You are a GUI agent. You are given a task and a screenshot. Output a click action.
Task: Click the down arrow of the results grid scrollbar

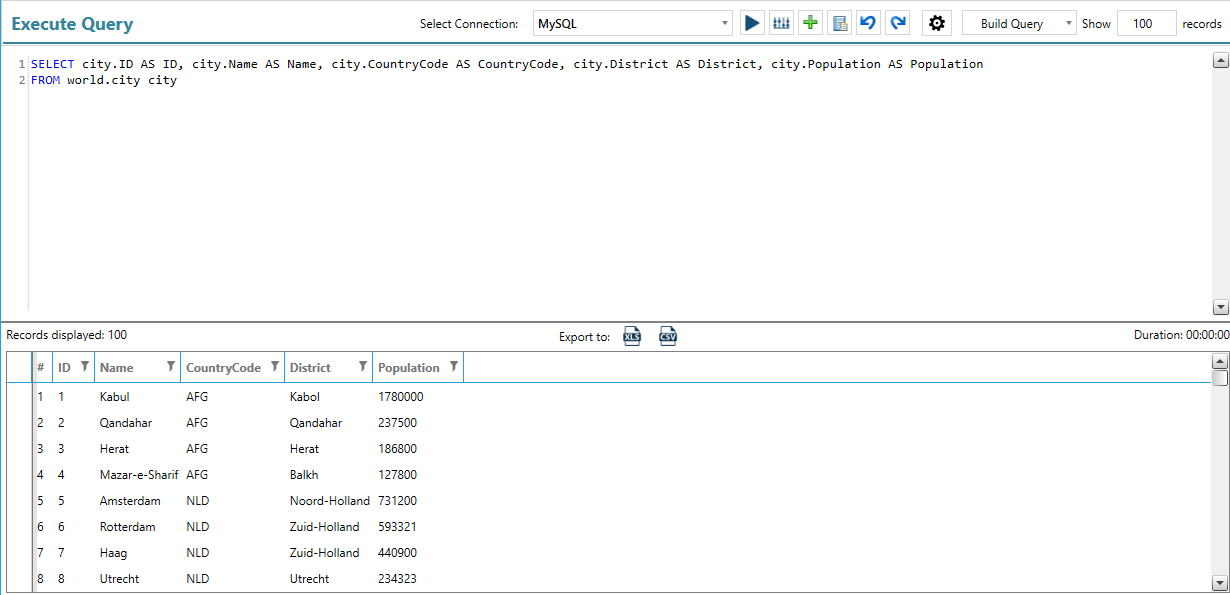click(x=1220, y=582)
